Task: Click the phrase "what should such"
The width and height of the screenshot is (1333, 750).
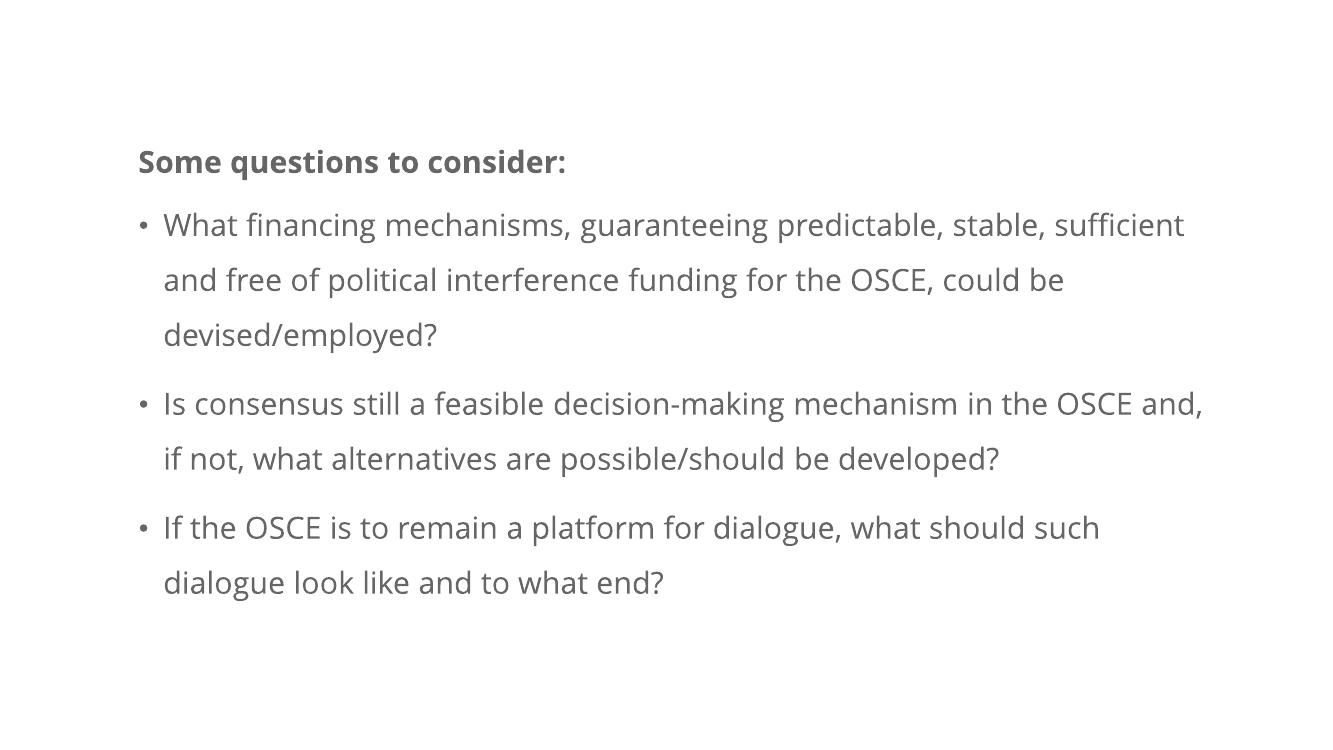Action: [x=975, y=529]
